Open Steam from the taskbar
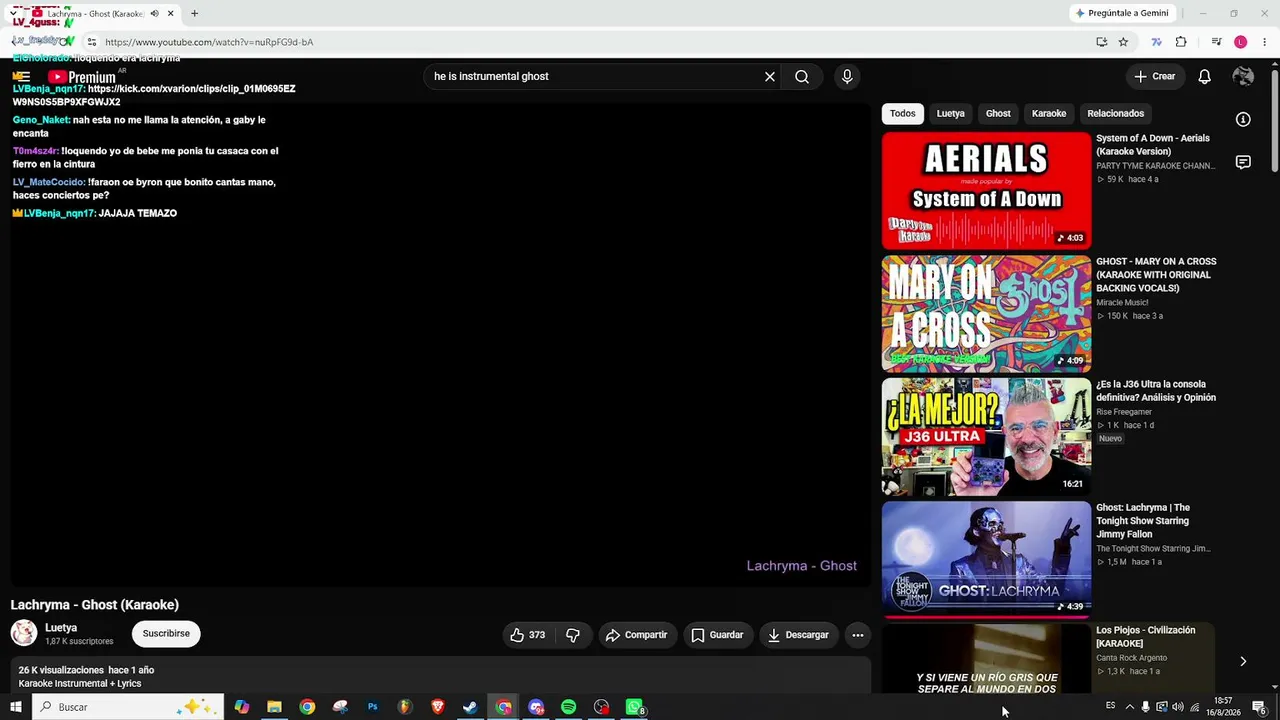Screen dimensions: 1280x720 [x=470, y=707]
